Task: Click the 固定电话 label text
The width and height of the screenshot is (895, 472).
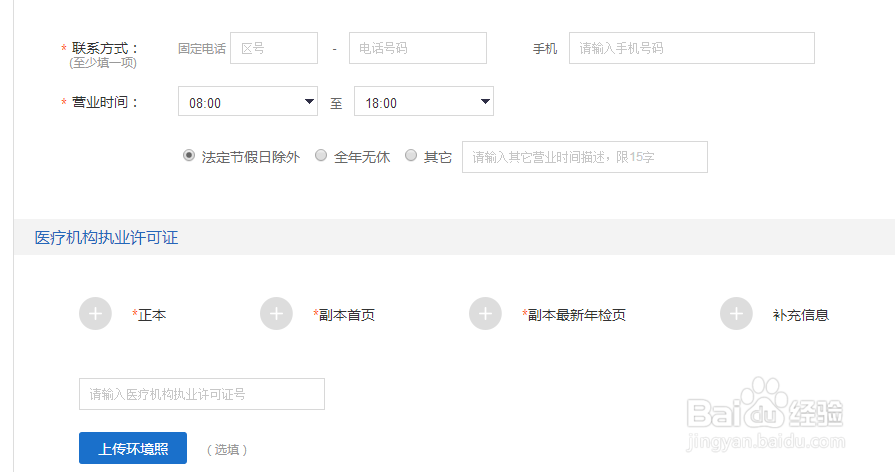Action: point(201,49)
